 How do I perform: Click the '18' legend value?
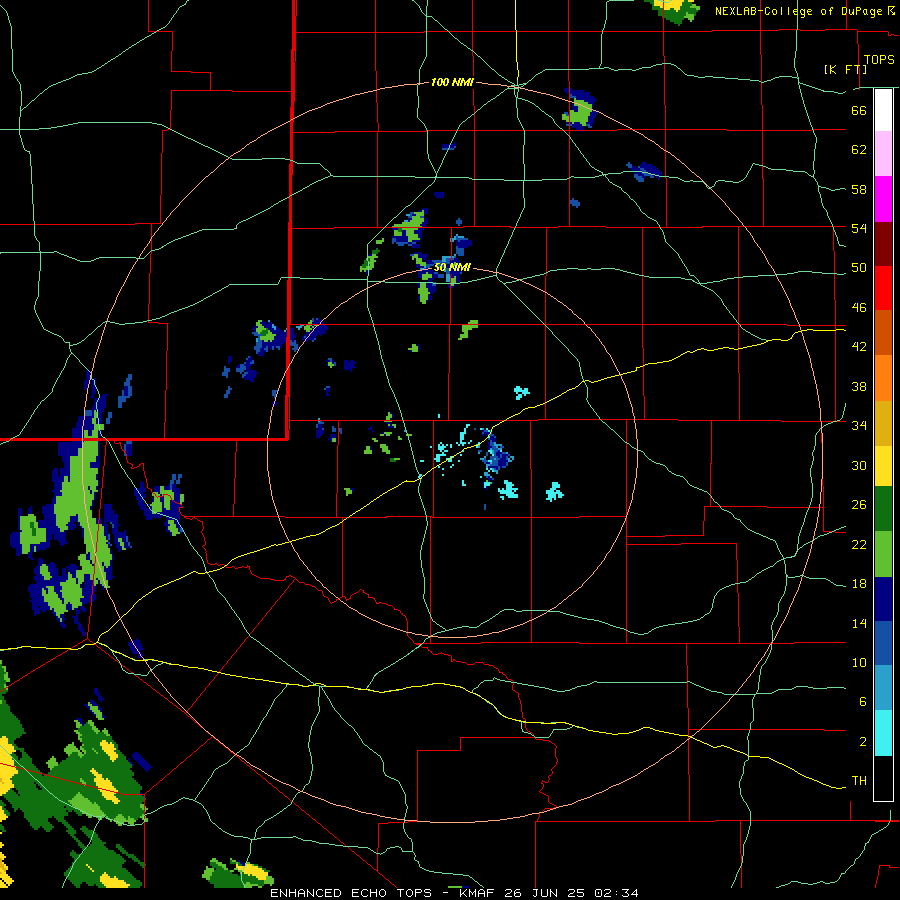point(859,584)
